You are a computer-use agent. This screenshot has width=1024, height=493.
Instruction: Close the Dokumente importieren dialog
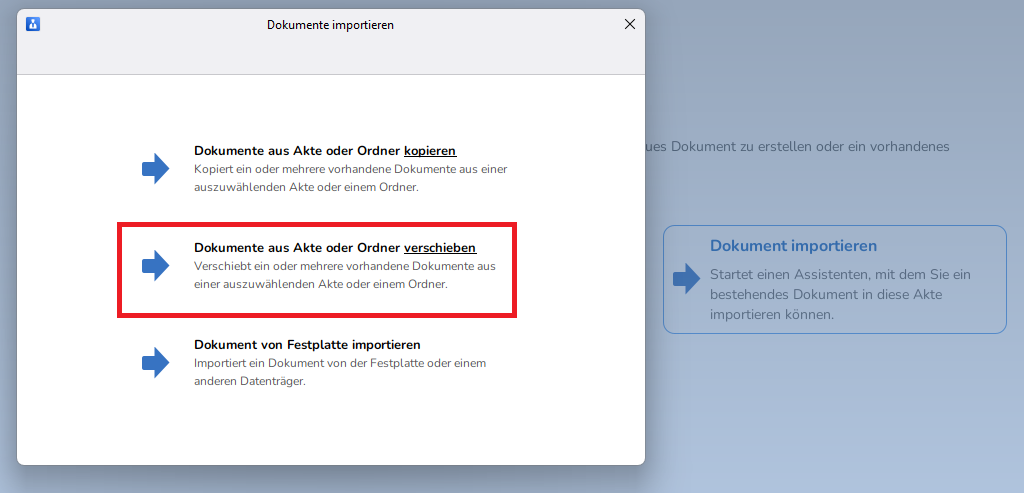pos(629,25)
